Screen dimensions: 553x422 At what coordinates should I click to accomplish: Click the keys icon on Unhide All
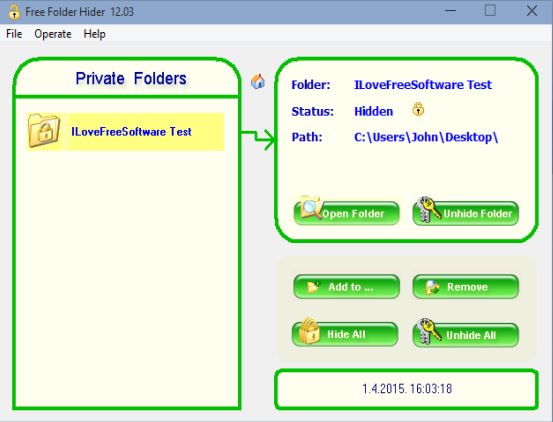point(428,331)
